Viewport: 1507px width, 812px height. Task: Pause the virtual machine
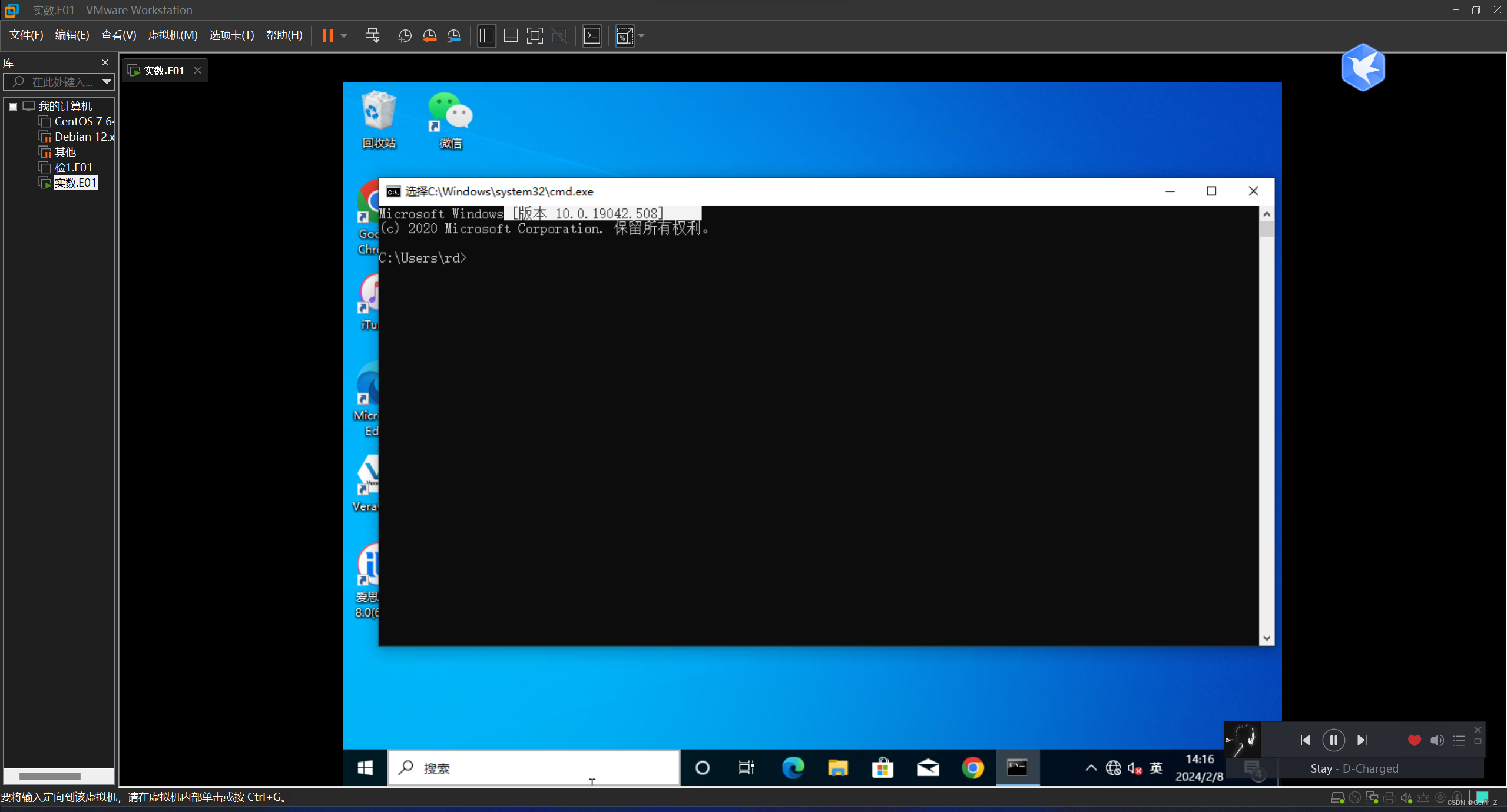[327, 36]
